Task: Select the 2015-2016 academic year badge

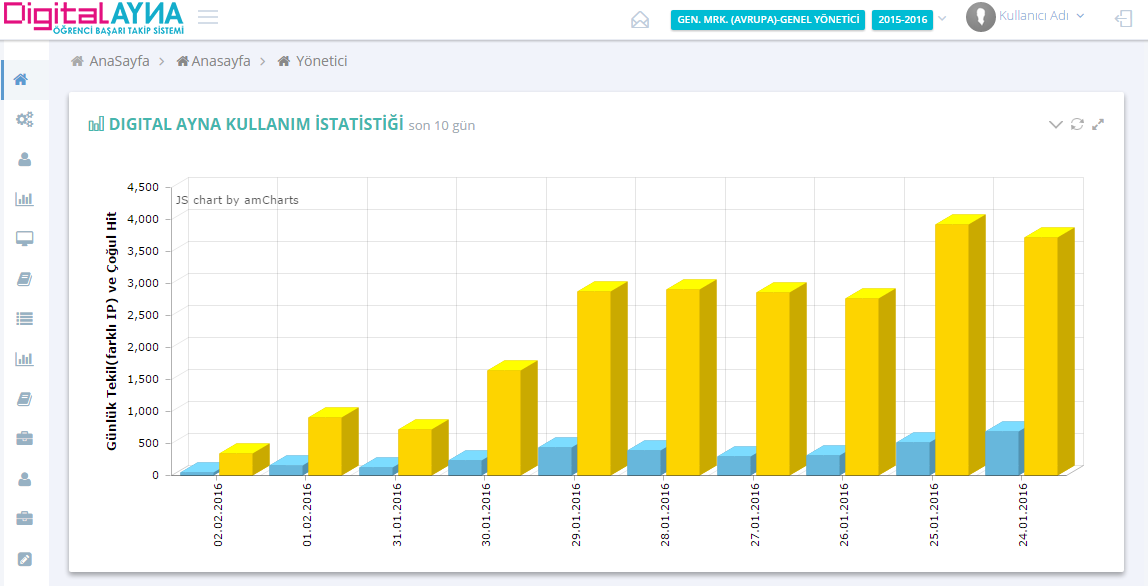Action: [902, 20]
